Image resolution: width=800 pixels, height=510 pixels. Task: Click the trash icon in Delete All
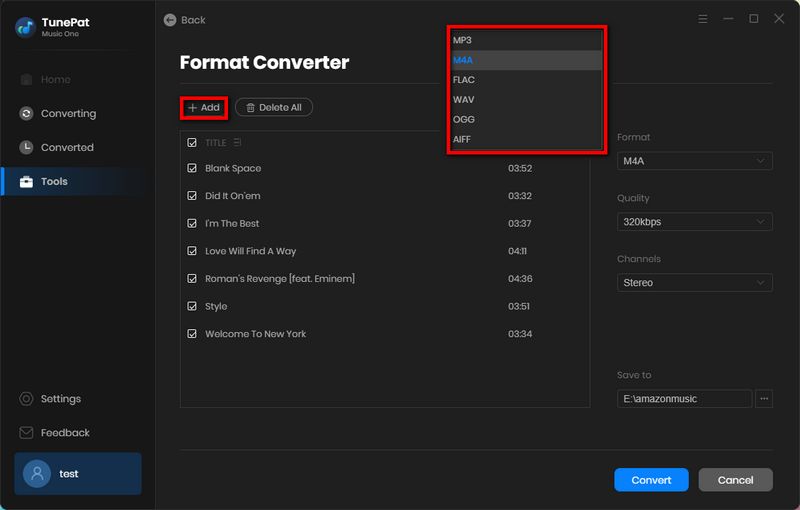[251, 108]
